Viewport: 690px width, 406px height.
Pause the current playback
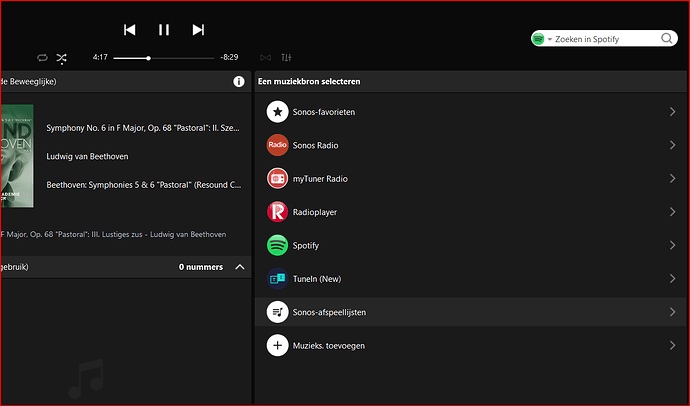(x=164, y=30)
